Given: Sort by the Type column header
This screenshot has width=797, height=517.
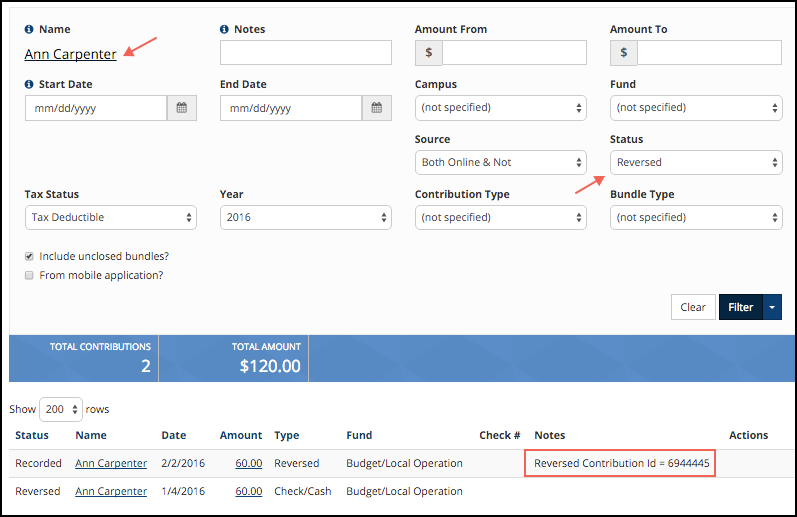Looking at the screenshot, I should [287, 435].
